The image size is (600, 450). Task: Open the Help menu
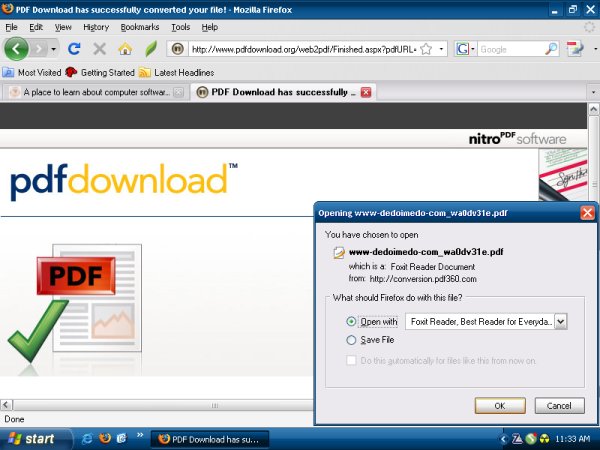(x=210, y=27)
